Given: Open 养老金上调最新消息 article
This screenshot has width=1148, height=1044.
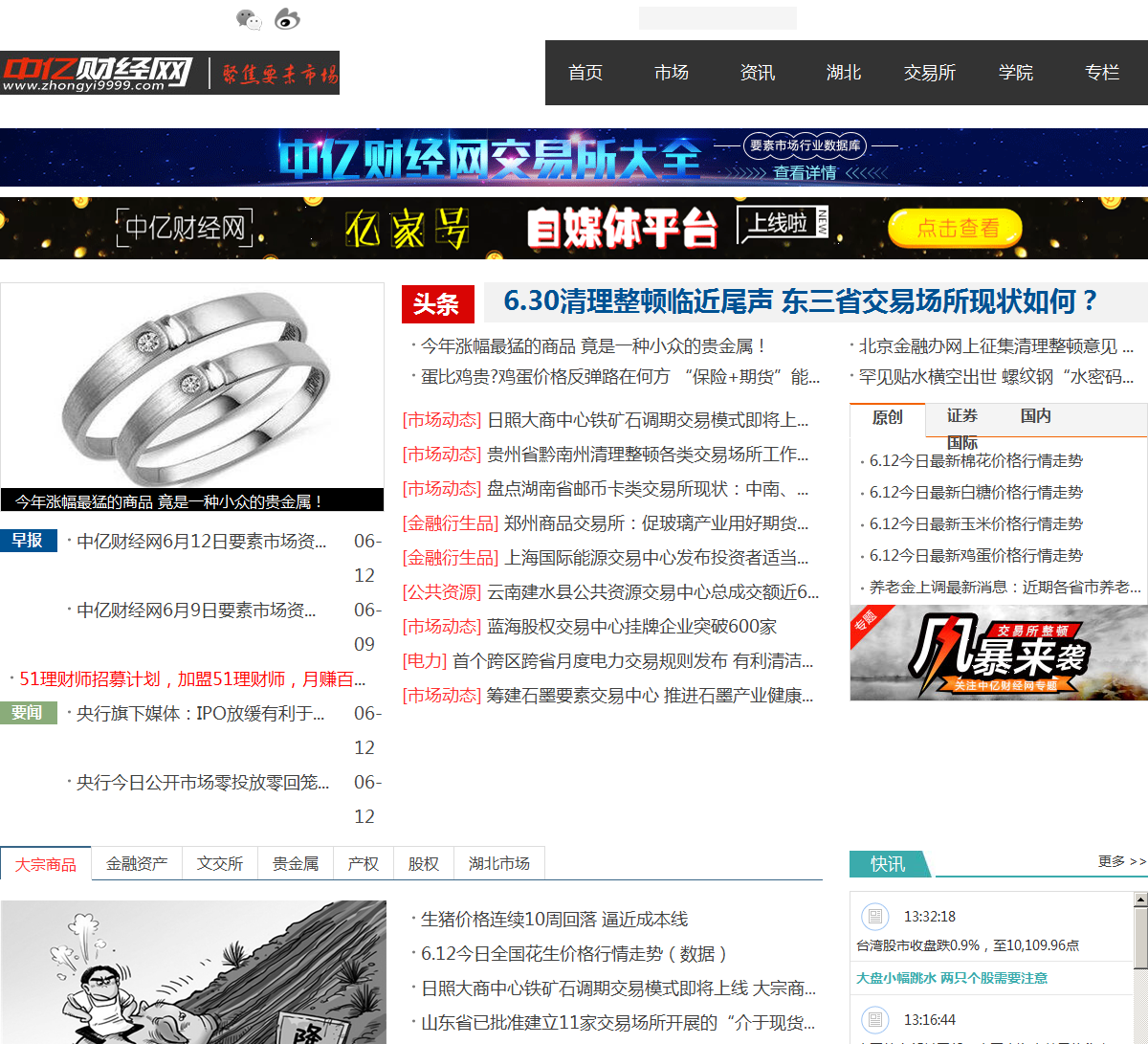Looking at the screenshot, I should point(1005,588).
